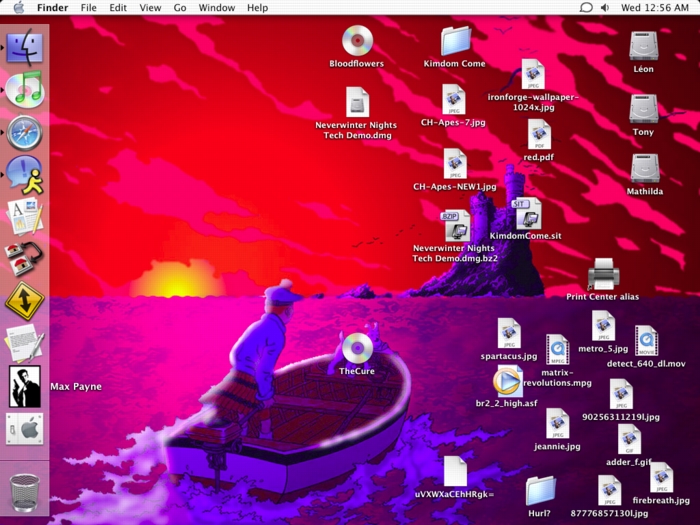Screen dimensions: 700x525
Task: Click the Wed 12:56 AM clock
Action: [654, 8]
